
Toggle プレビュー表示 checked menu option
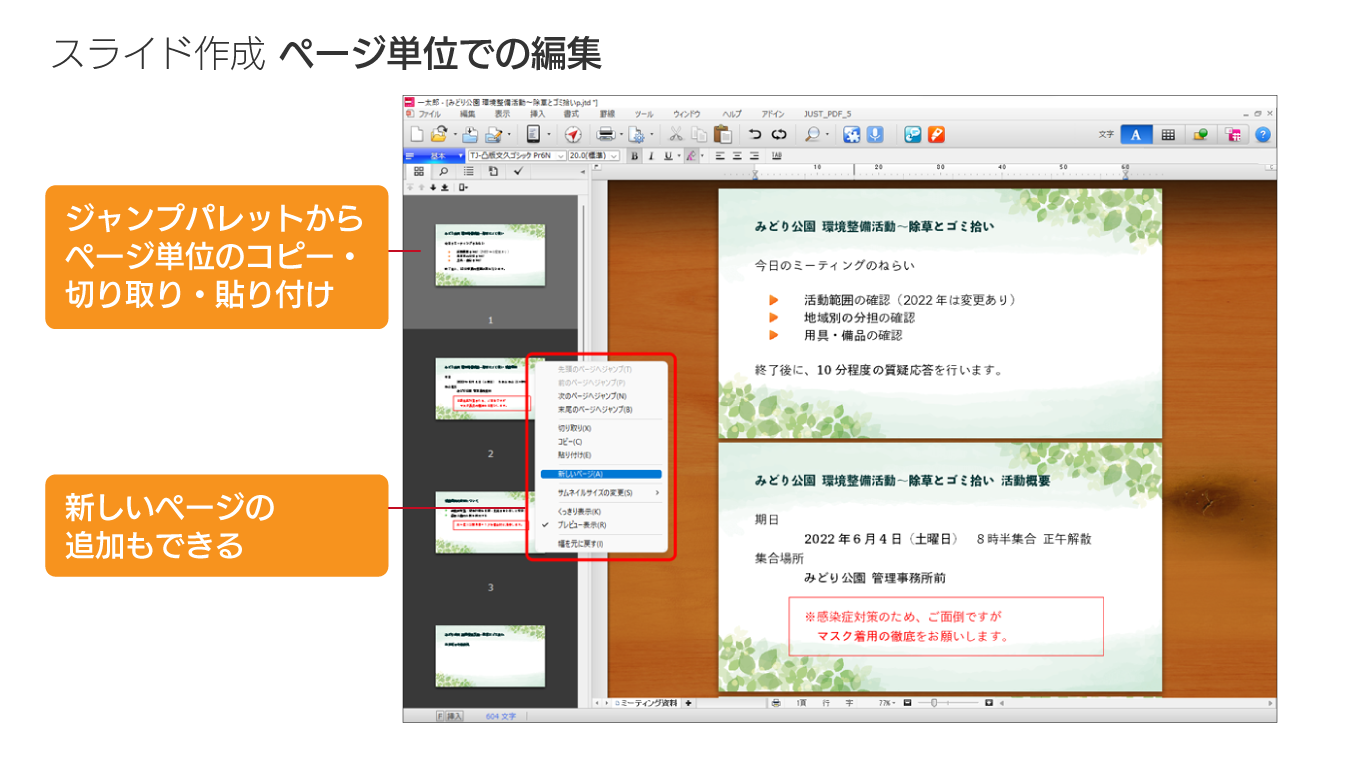tap(581, 525)
